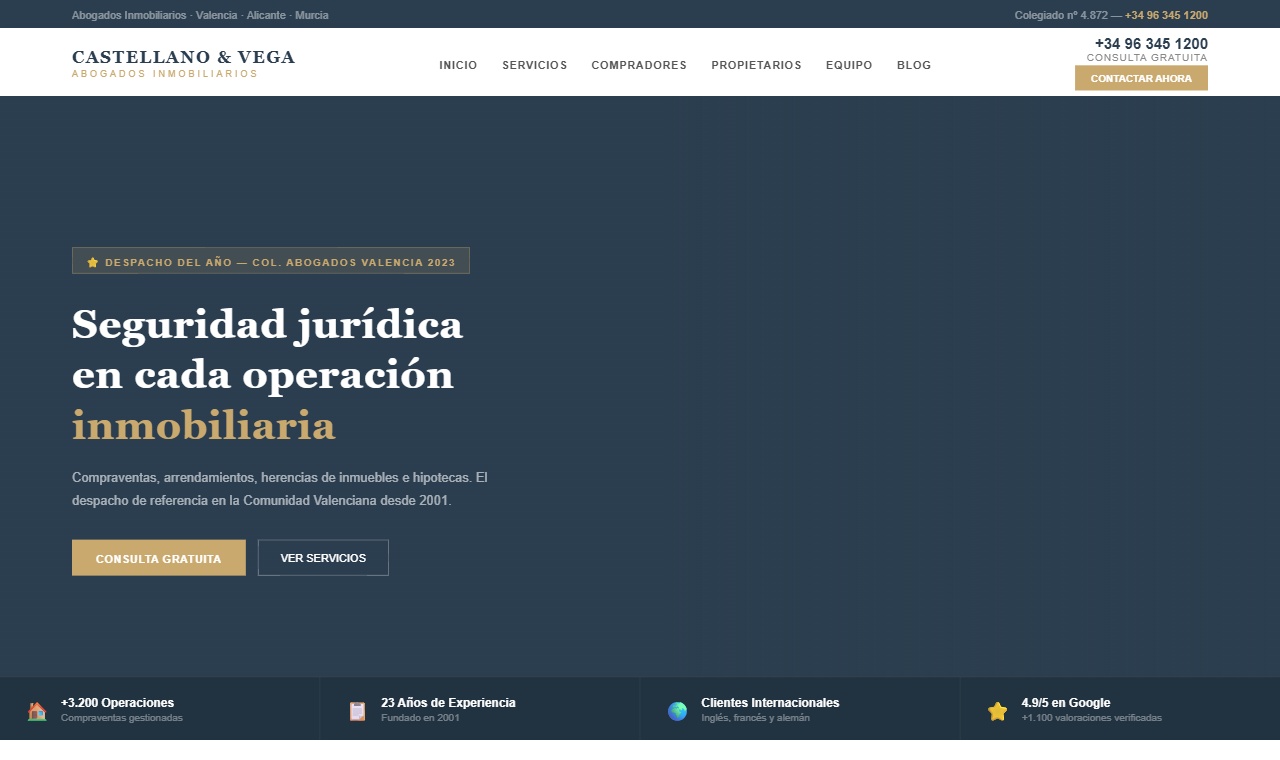Image resolution: width=1280 pixels, height=760 pixels.
Task: Click the header phone number +34 96 345 1200
Action: tap(1151, 44)
